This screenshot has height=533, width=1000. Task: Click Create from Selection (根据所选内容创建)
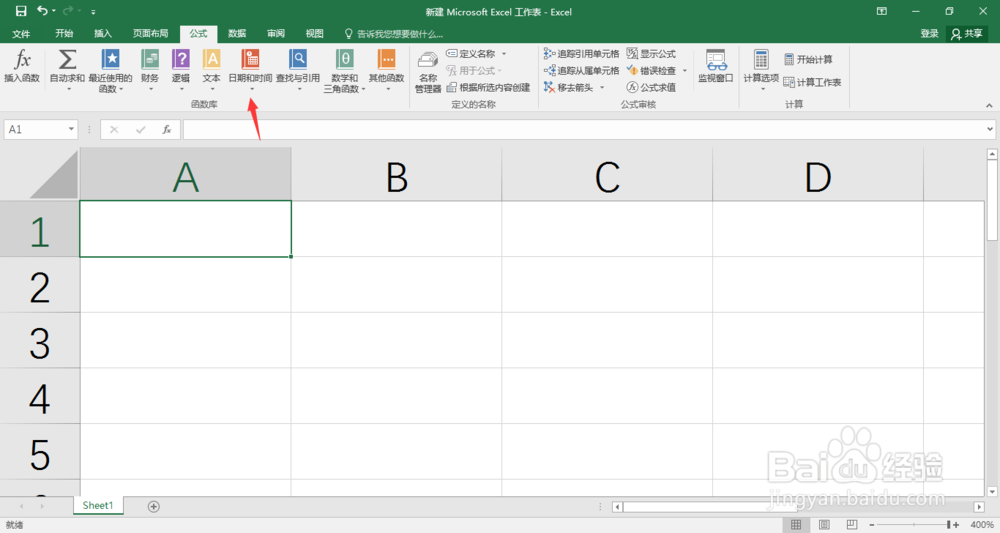488,87
